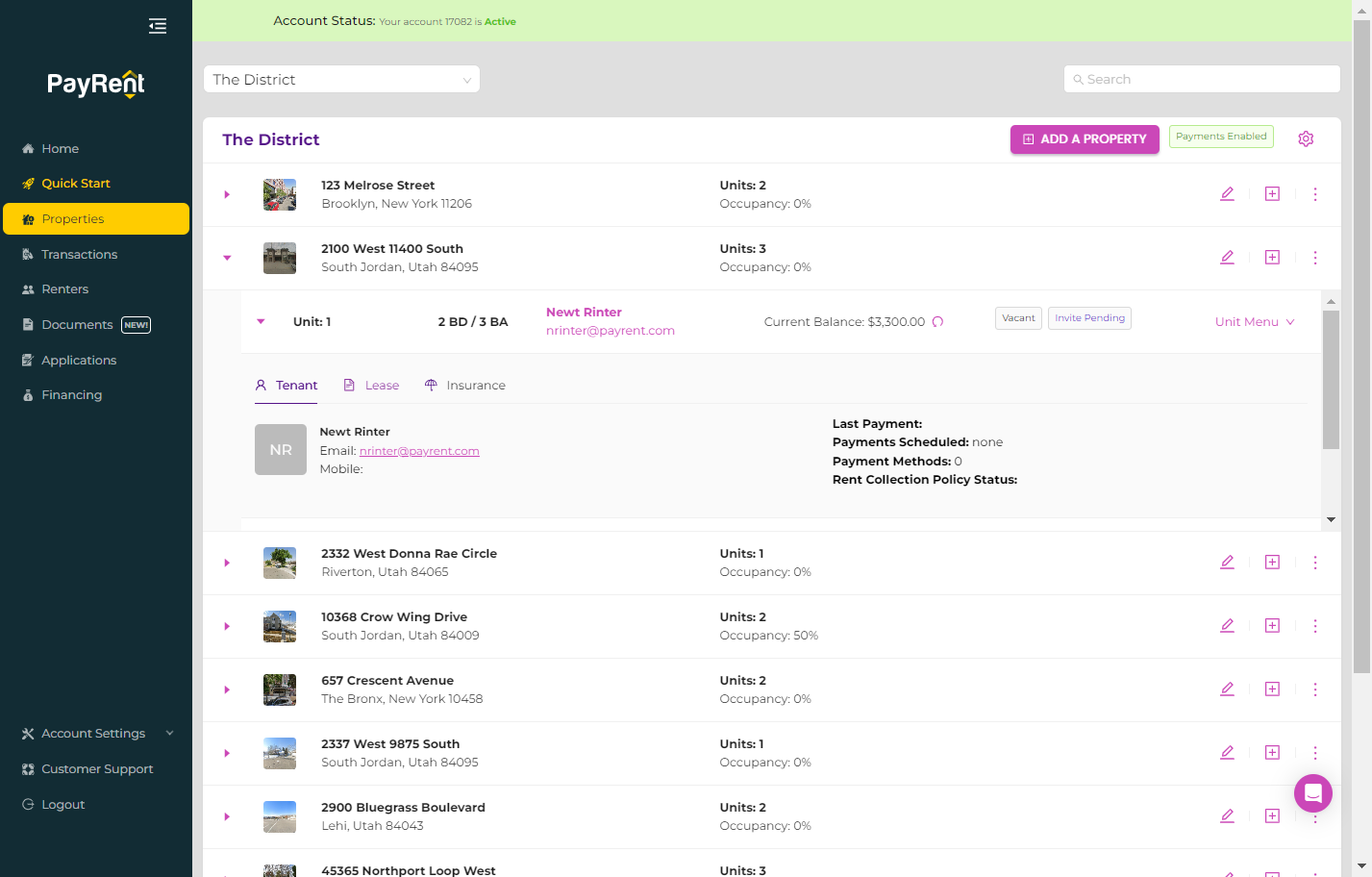Open Customer Support in the sidebar

(x=96, y=769)
